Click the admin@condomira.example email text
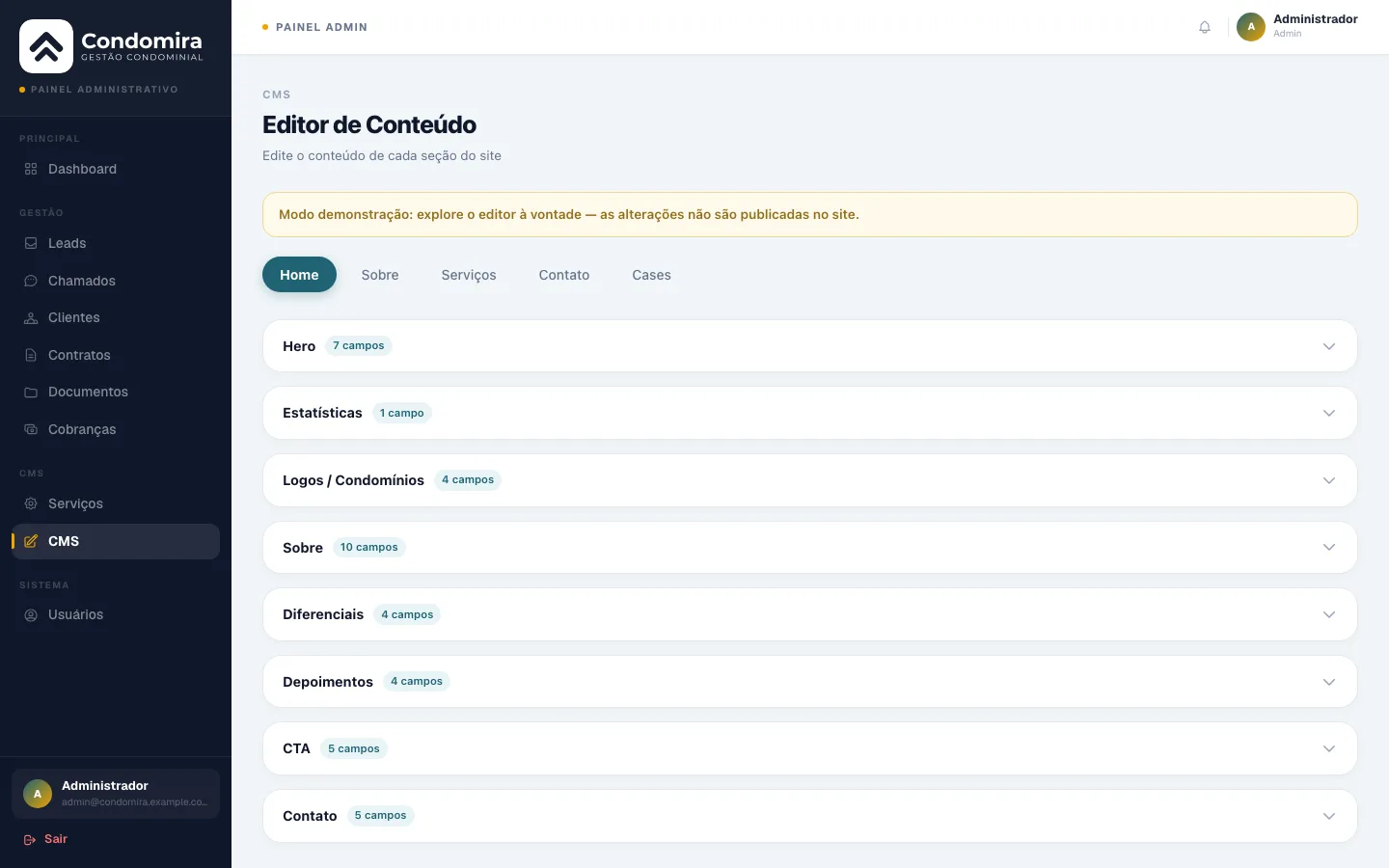 click(135, 802)
